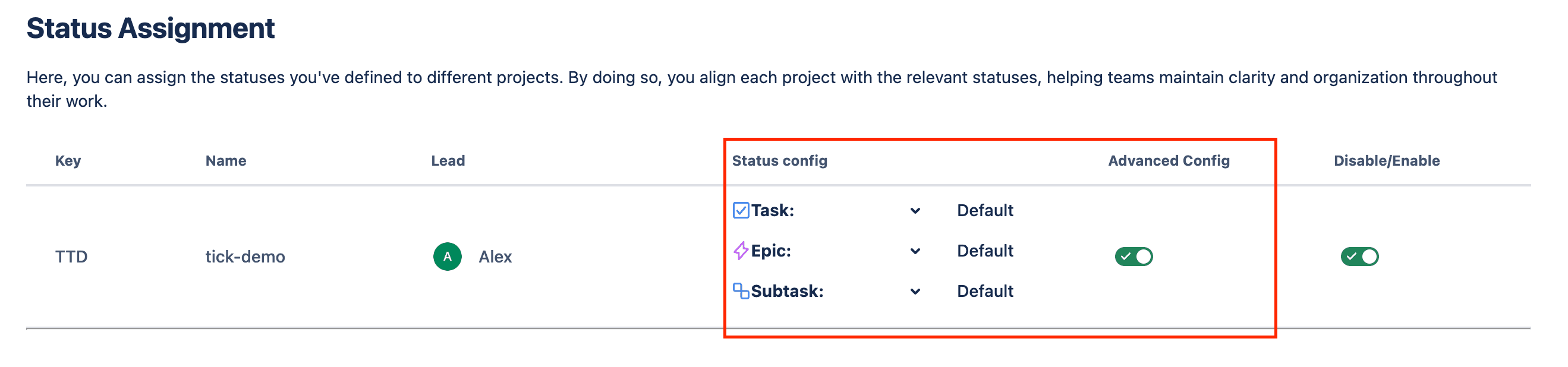Expand the Epic status selector
This screenshot has height=367, width=1568.
pyautogui.click(x=914, y=250)
